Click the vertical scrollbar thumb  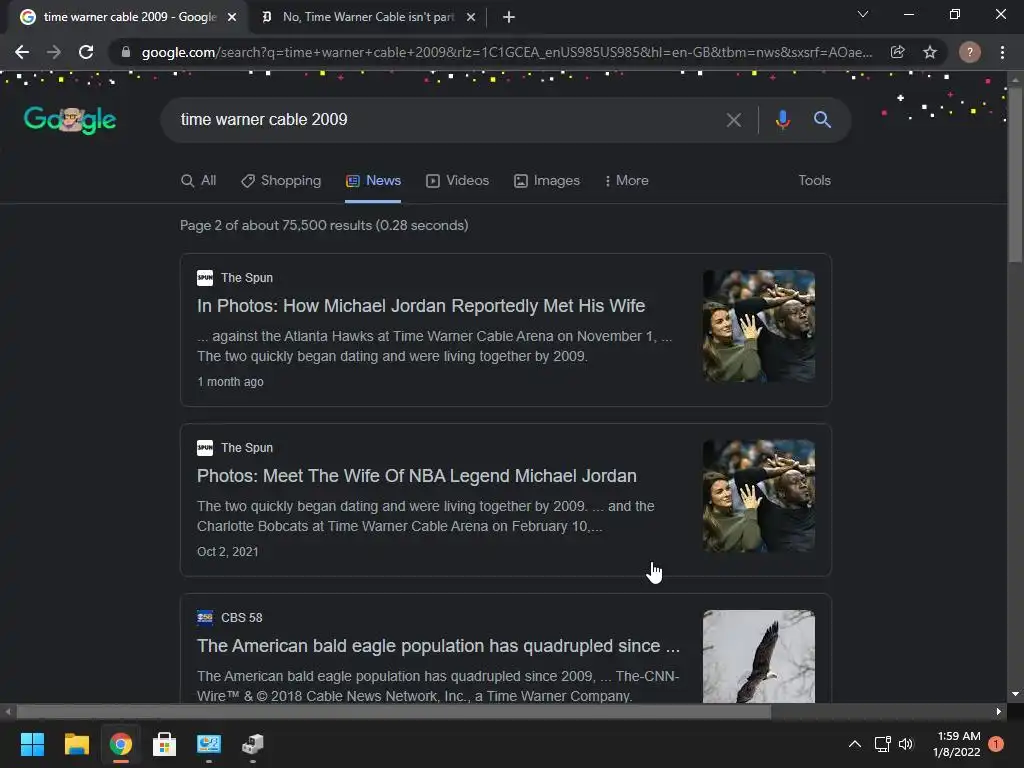coord(1015,174)
